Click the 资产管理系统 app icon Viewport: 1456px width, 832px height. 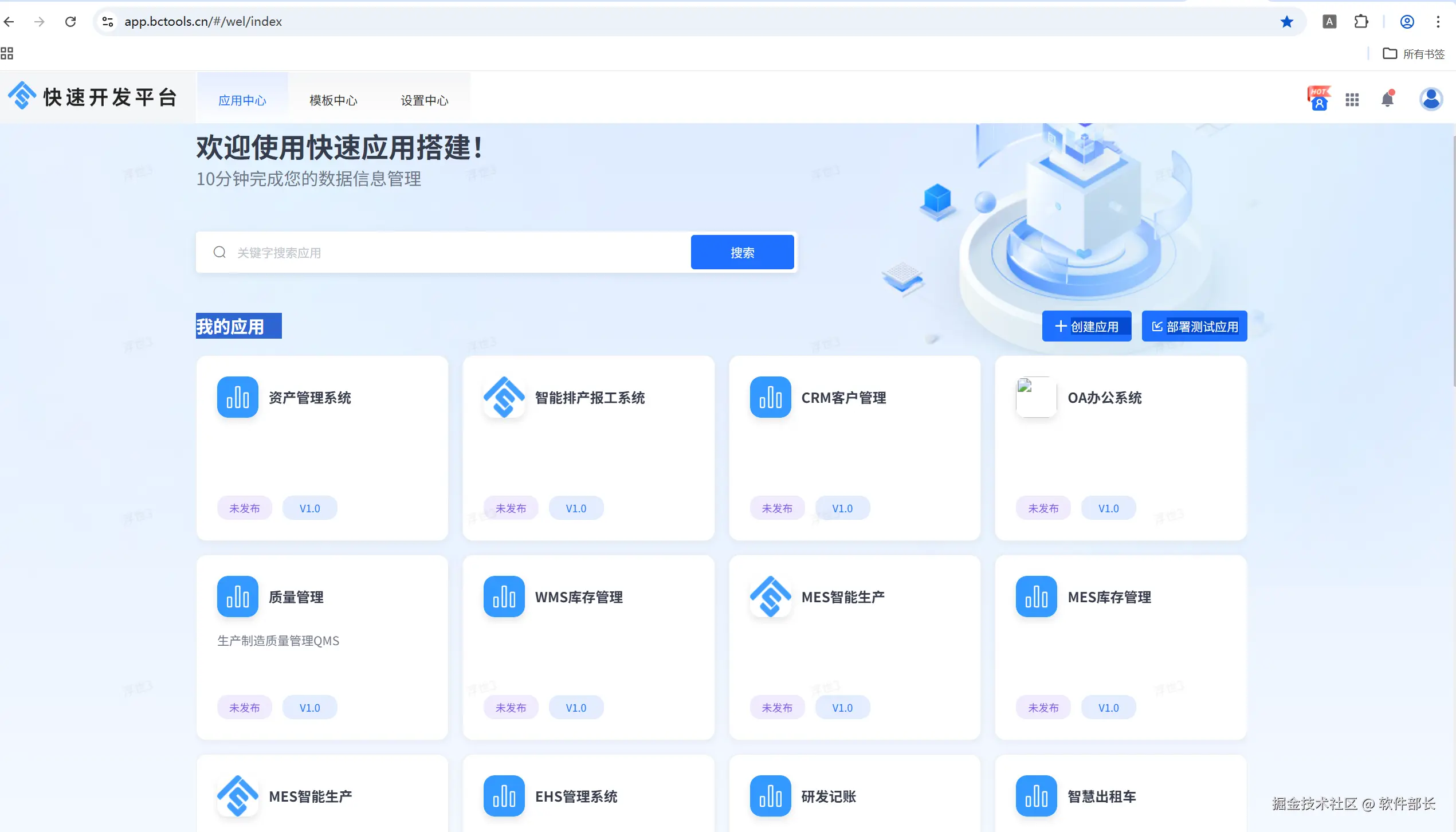(237, 397)
